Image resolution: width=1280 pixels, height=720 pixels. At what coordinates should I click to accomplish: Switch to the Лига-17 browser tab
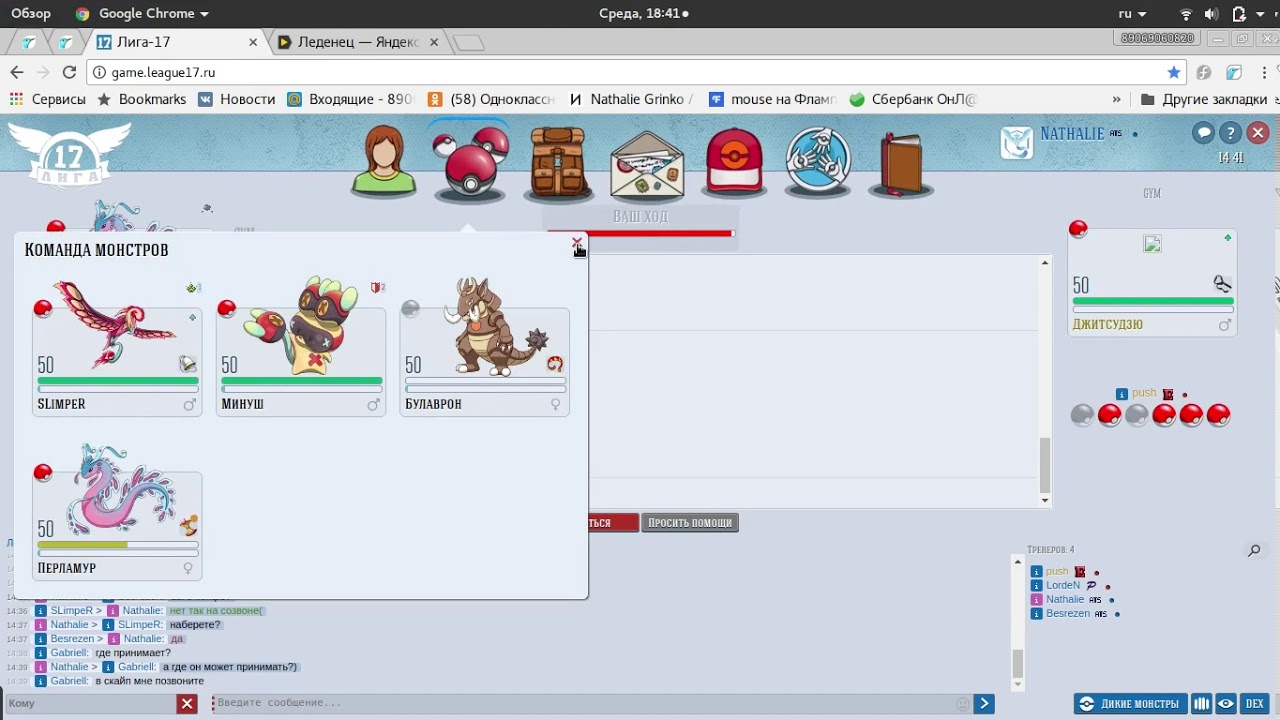click(x=177, y=42)
